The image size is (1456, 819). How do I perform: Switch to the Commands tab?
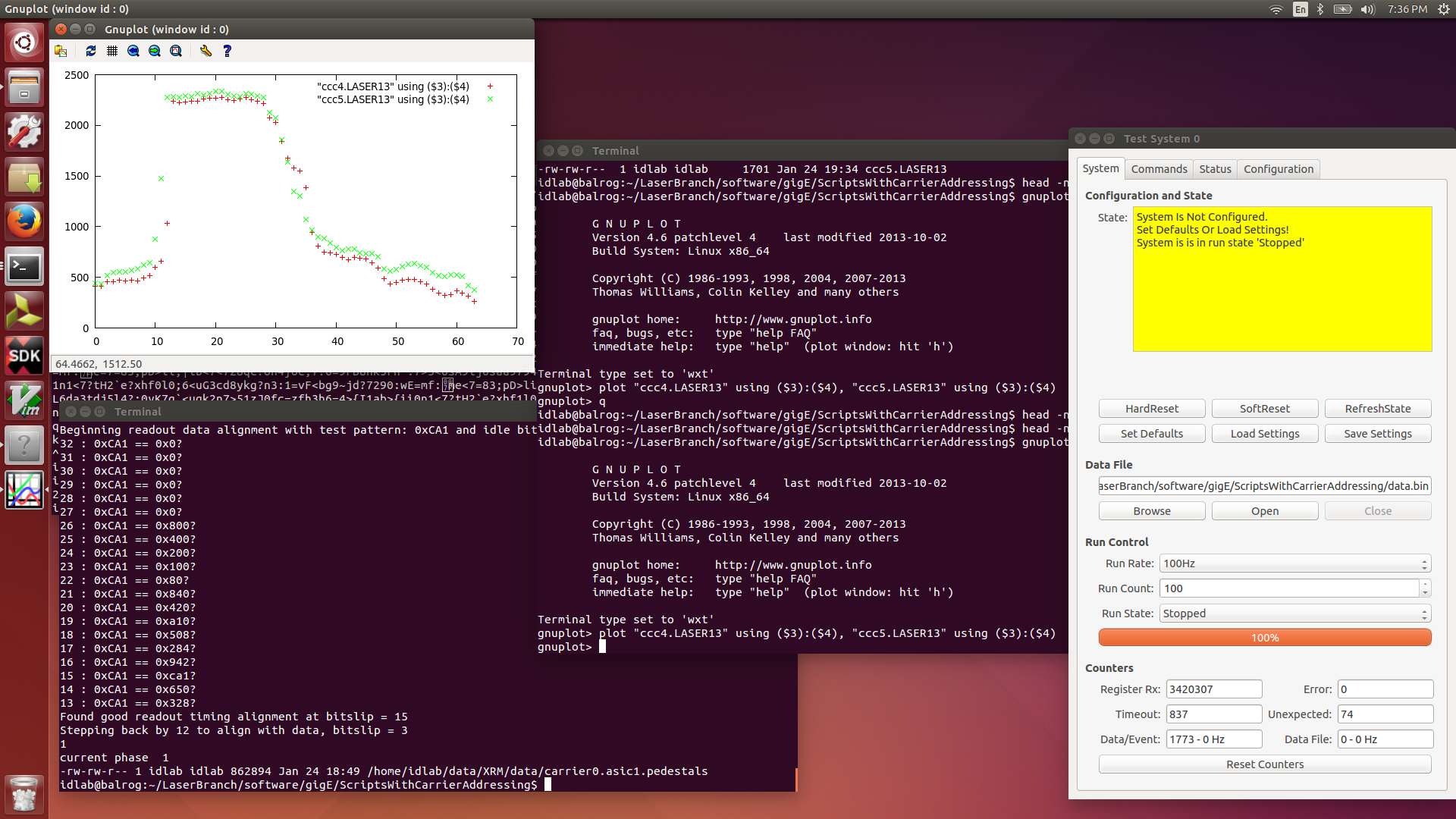(x=1159, y=169)
